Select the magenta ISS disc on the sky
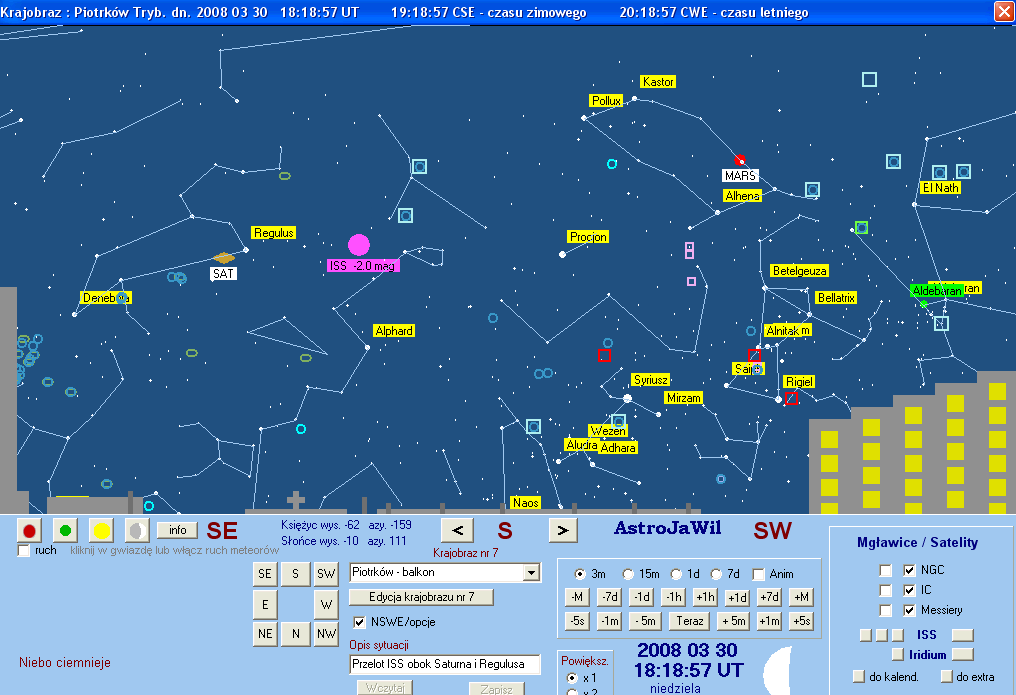The image size is (1016, 695). click(x=358, y=245)
